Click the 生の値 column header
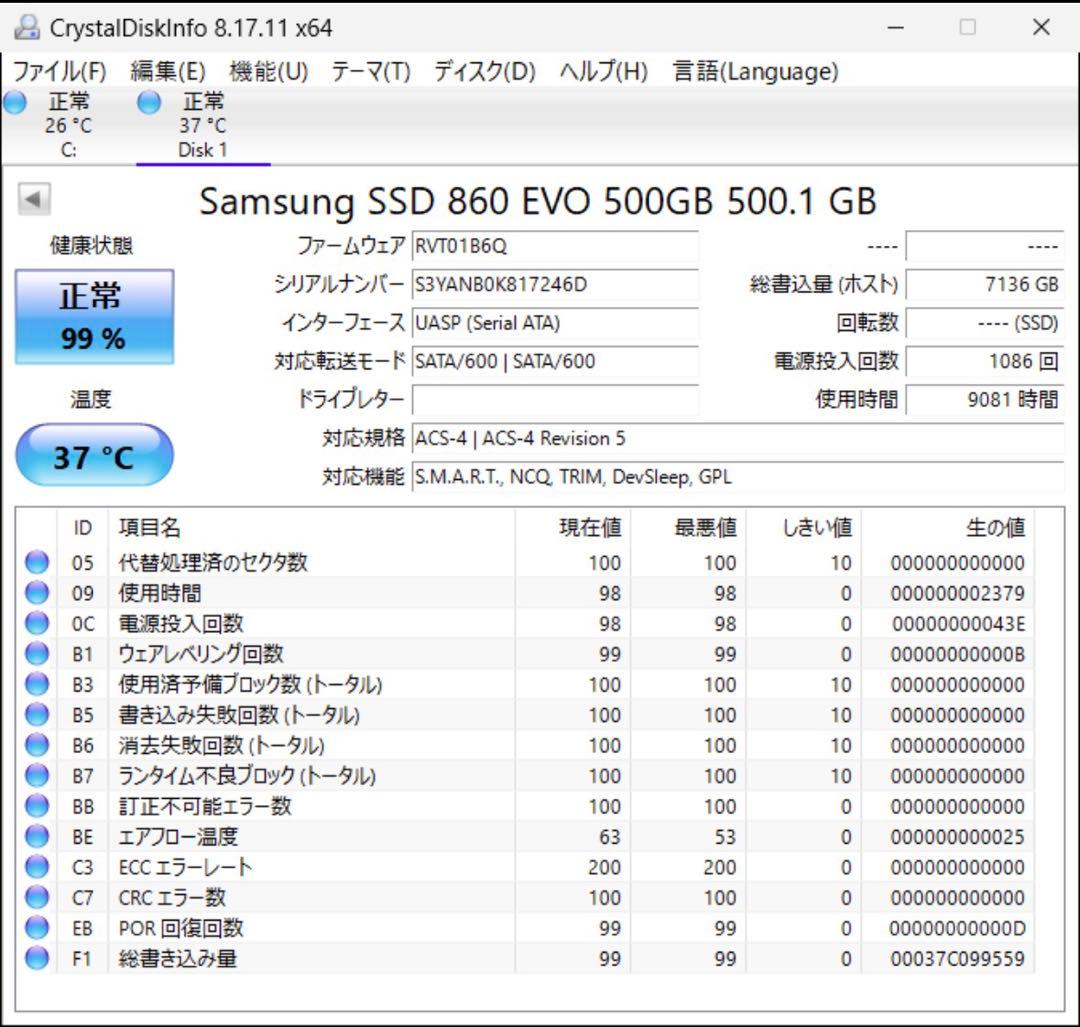 point(948,528)
